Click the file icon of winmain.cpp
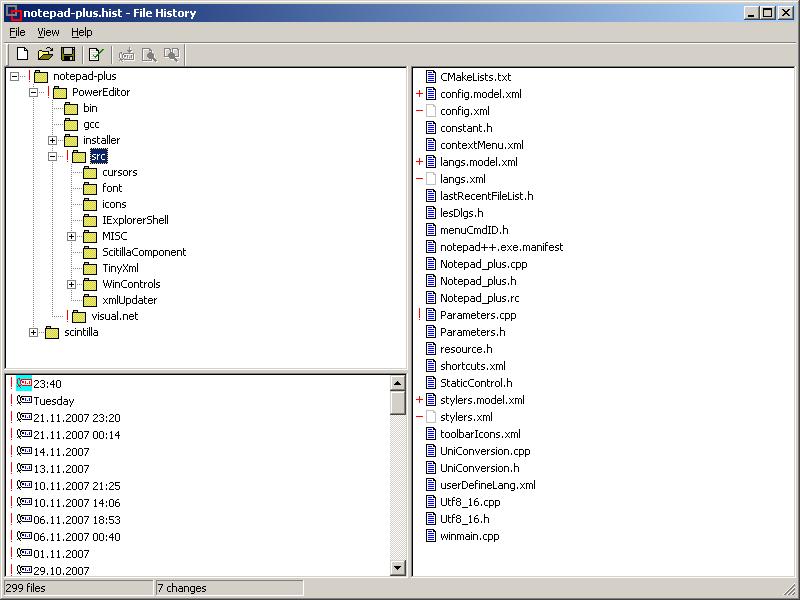Screen dimensions: 800x600 coord(431,536)
